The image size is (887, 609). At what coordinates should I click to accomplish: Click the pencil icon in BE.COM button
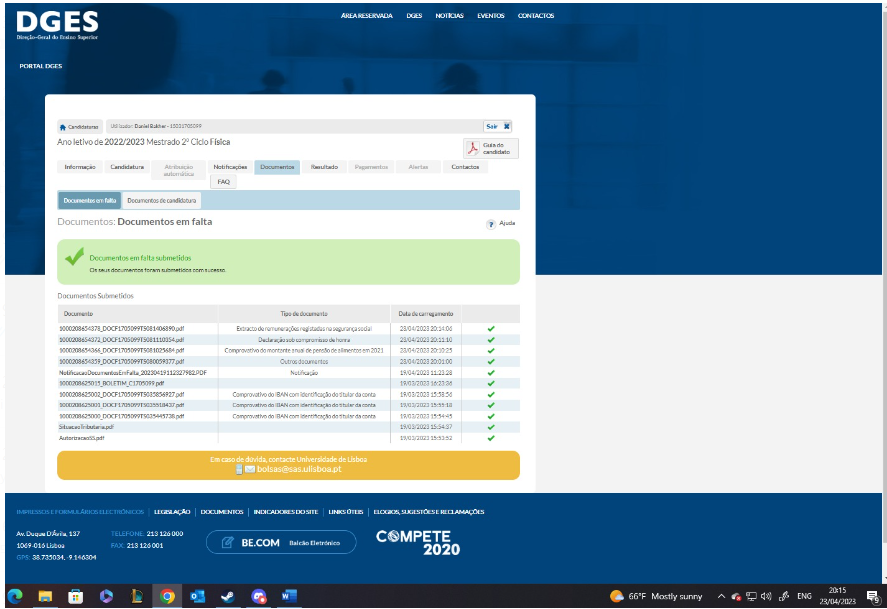tap(227, 542)
